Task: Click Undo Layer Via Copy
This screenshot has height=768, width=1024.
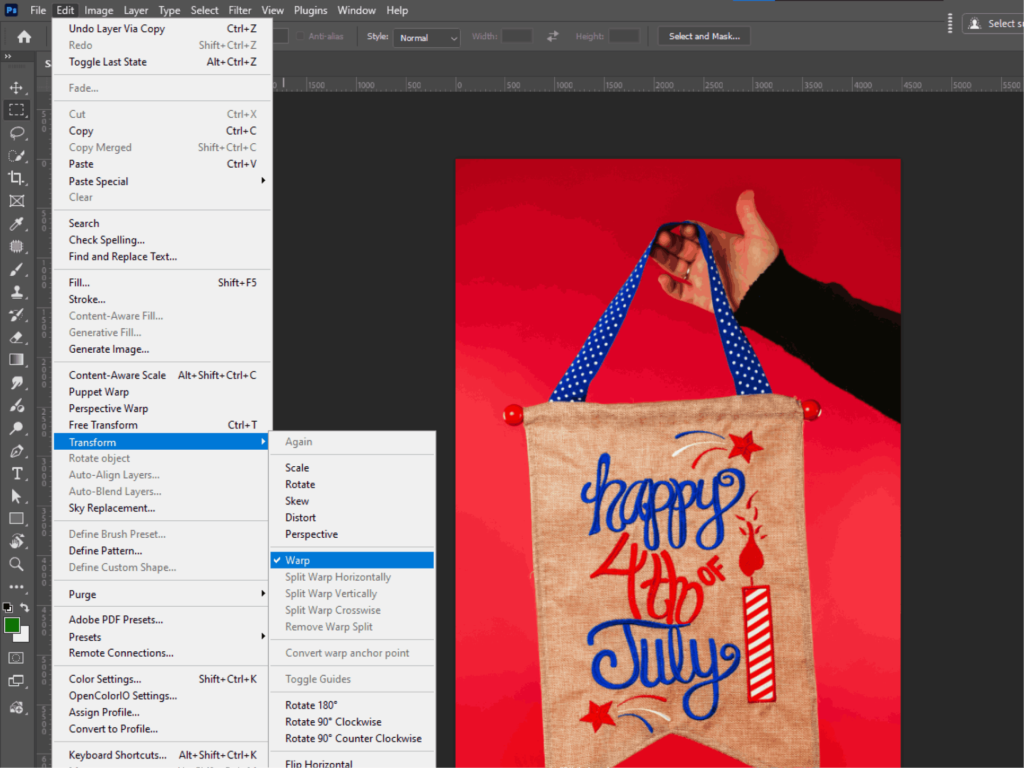Action: (x=162, y=29)
